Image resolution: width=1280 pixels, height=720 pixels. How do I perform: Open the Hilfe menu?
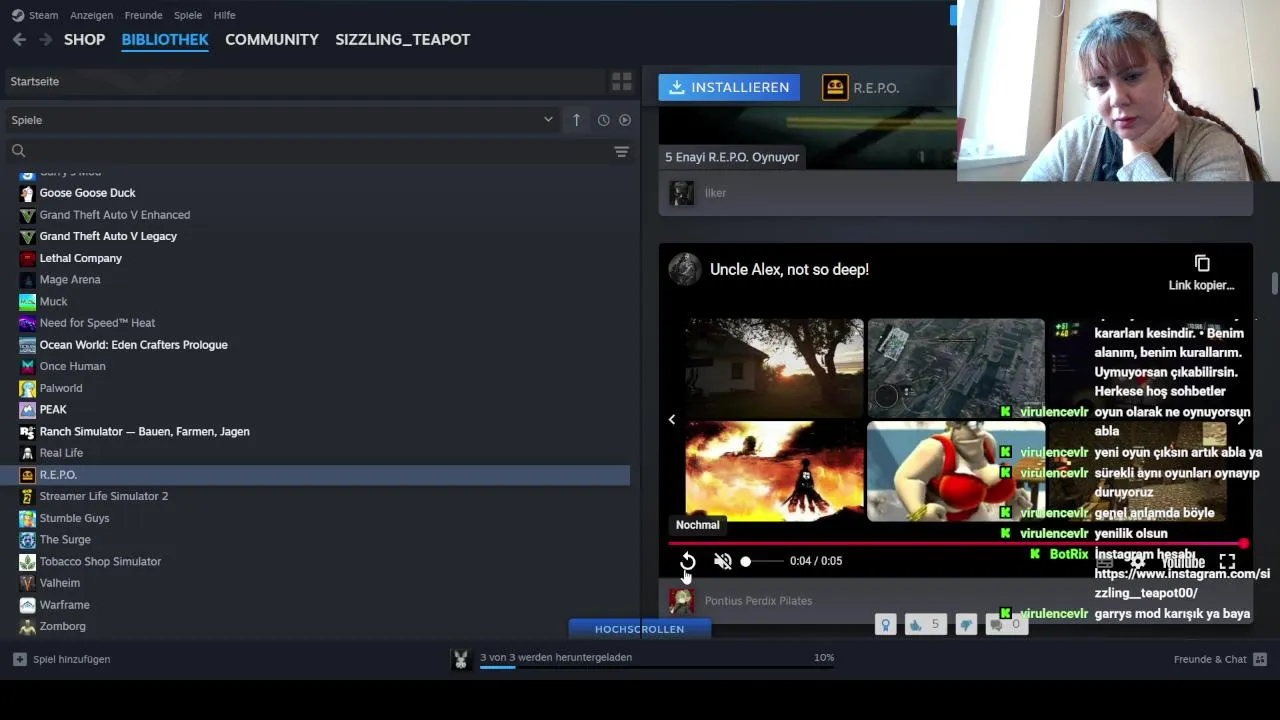click(x=225, y=15)
